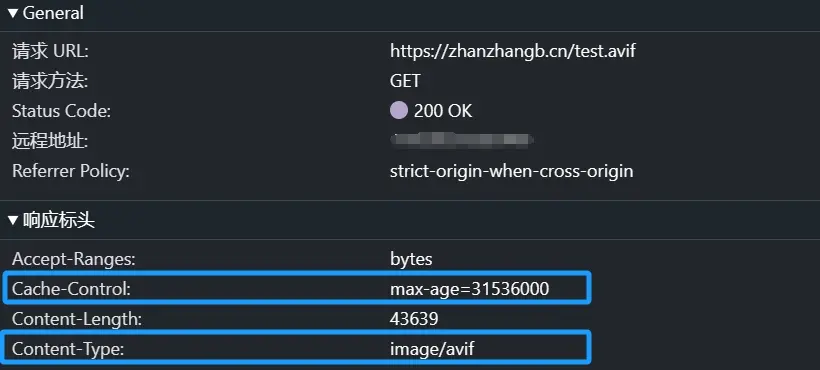Viewport: 820px width, 370px height.
Task: Click the 请求方法 label
Action: [x=50, y=81]
